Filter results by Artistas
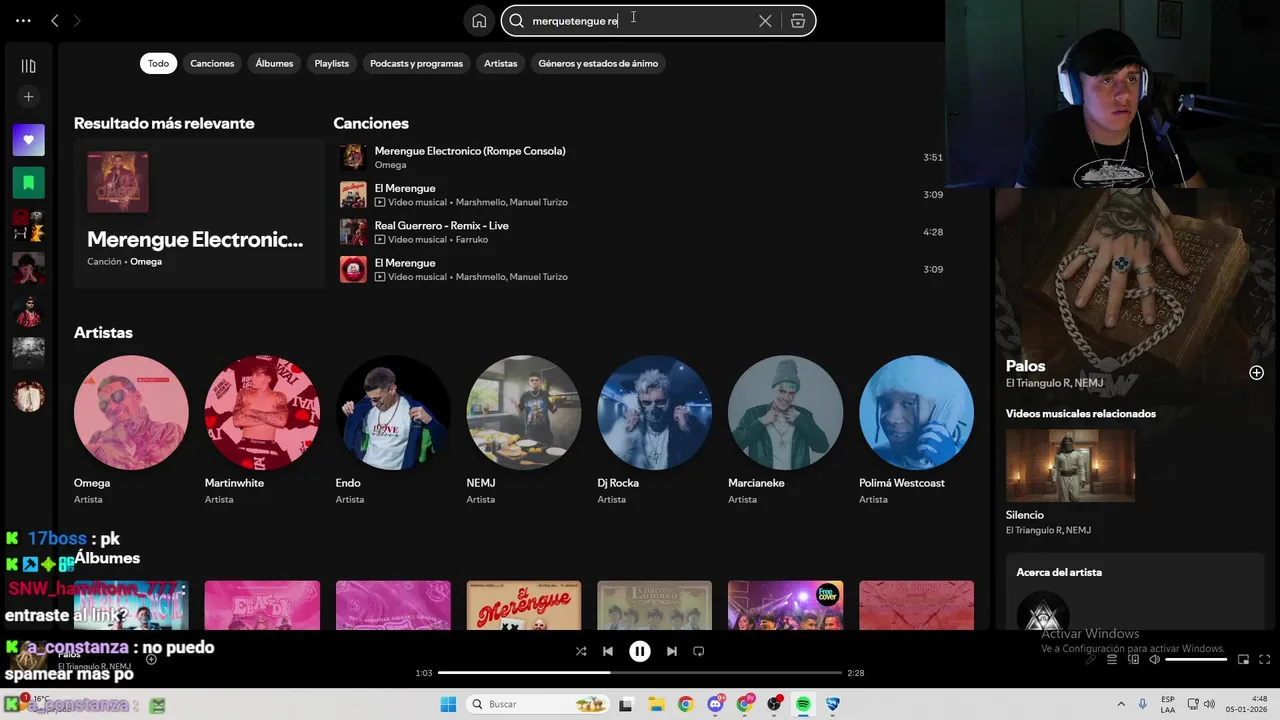 [501, 63]
